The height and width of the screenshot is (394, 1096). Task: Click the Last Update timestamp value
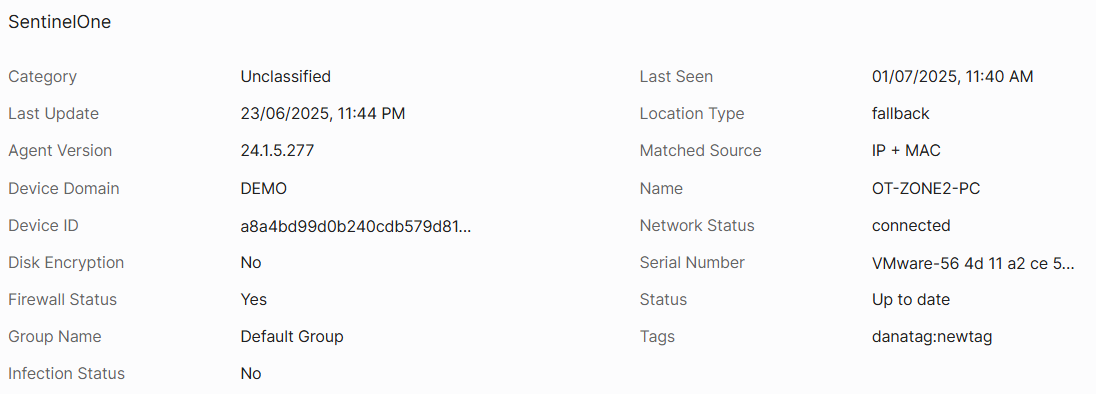pos(323,114)
